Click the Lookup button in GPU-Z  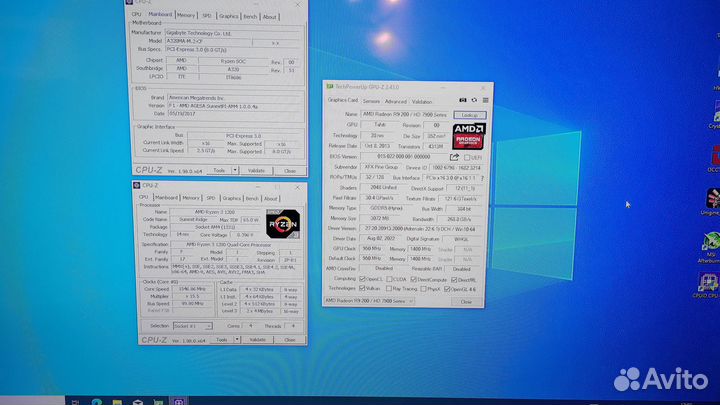pyautogui.click(x=469, y=115)
